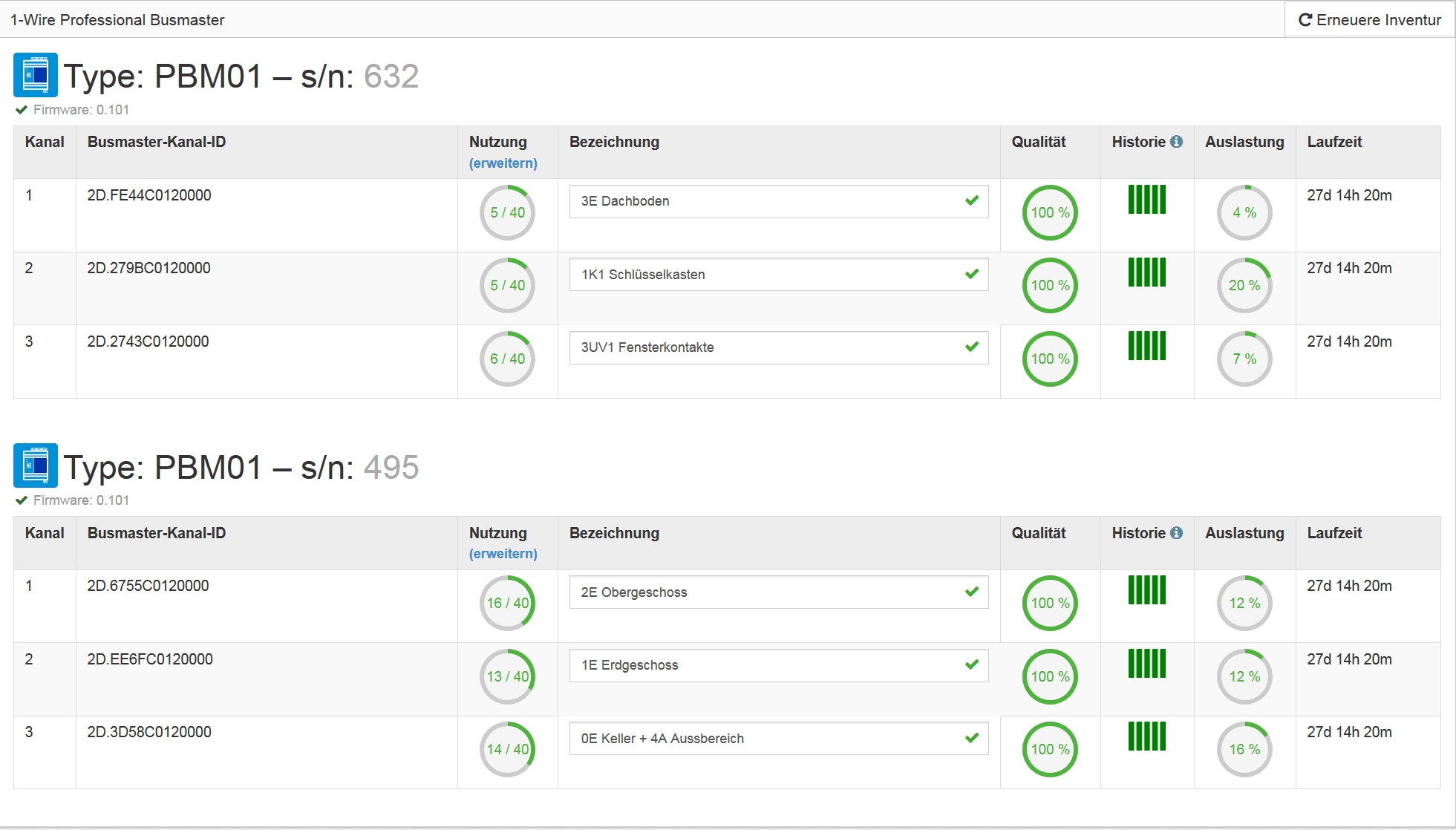Click history bars icon for 2E Obergeschoss row
Screen dimensions: 1456x830
pyautogui.click(x=1147, y=590)
